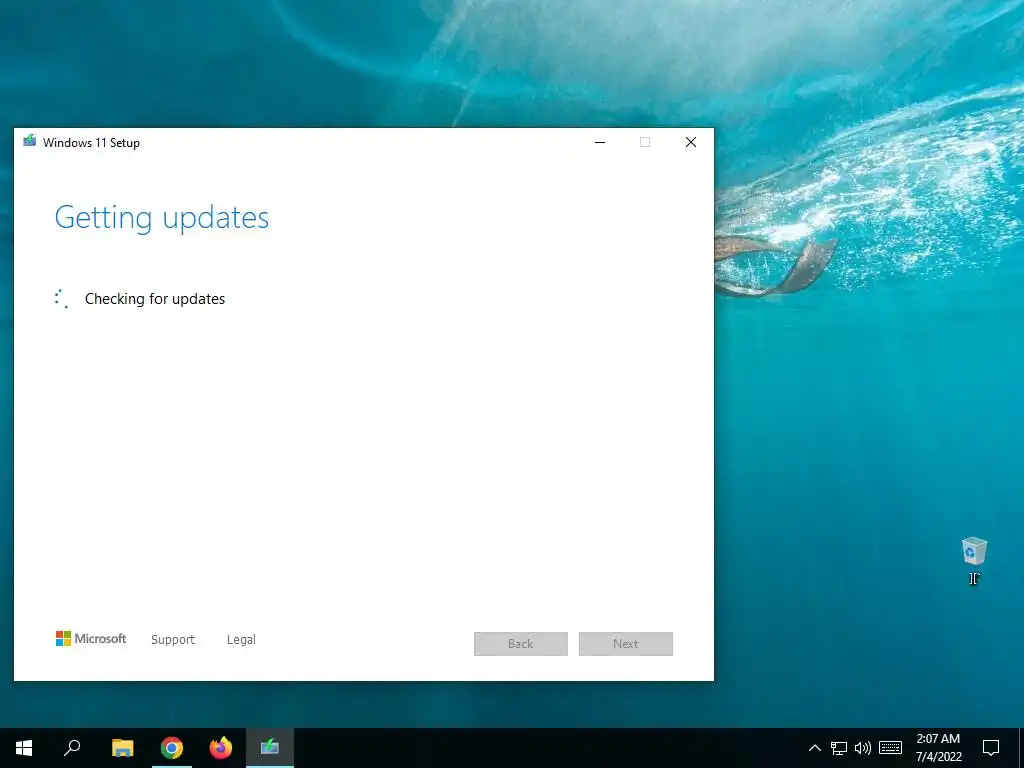Select the "Checking for updates" status text
This screenshot has height=768, width=1024.
click(155, 299)
